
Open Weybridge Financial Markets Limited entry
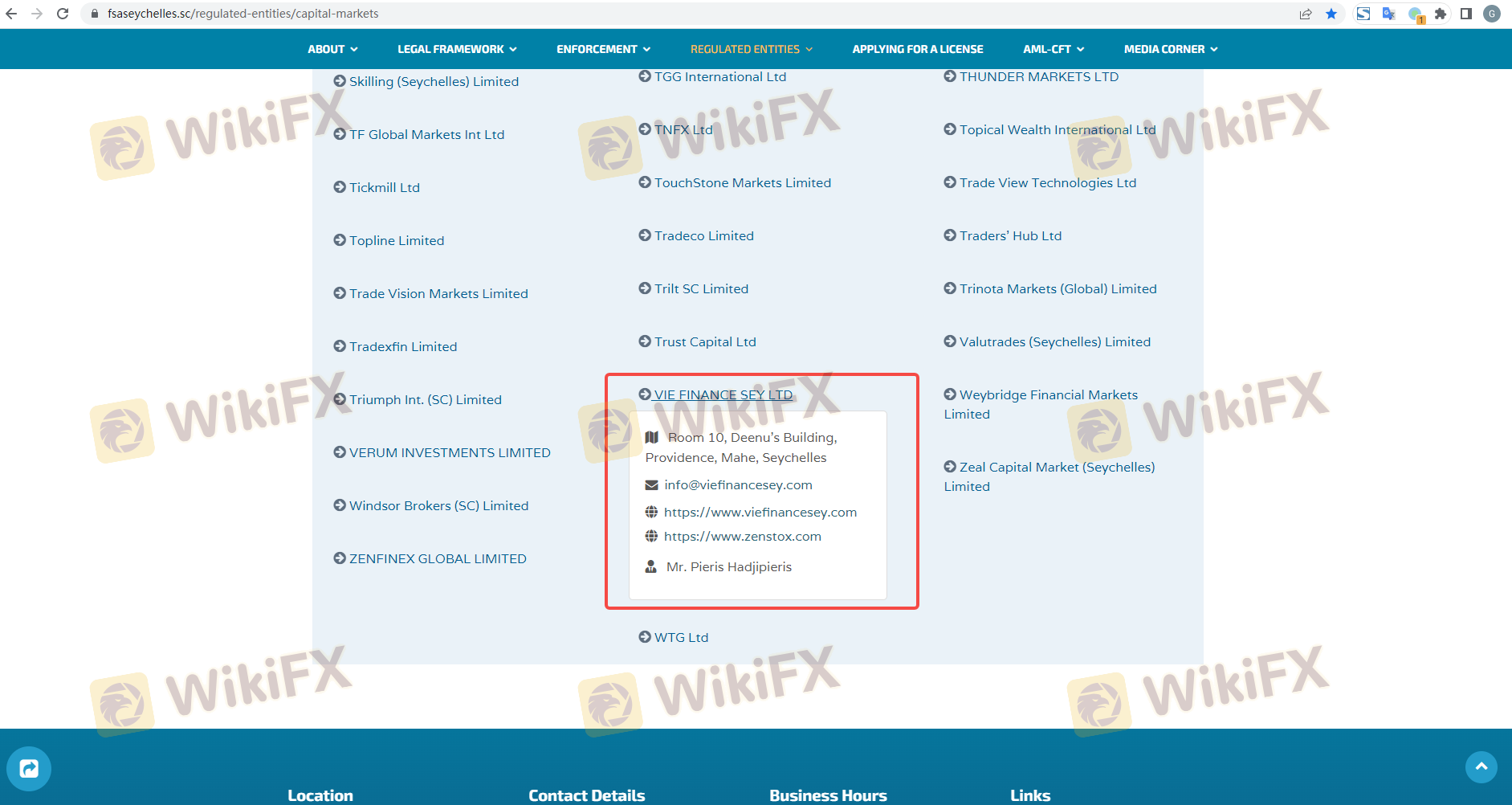click(x=1041, y=405)
